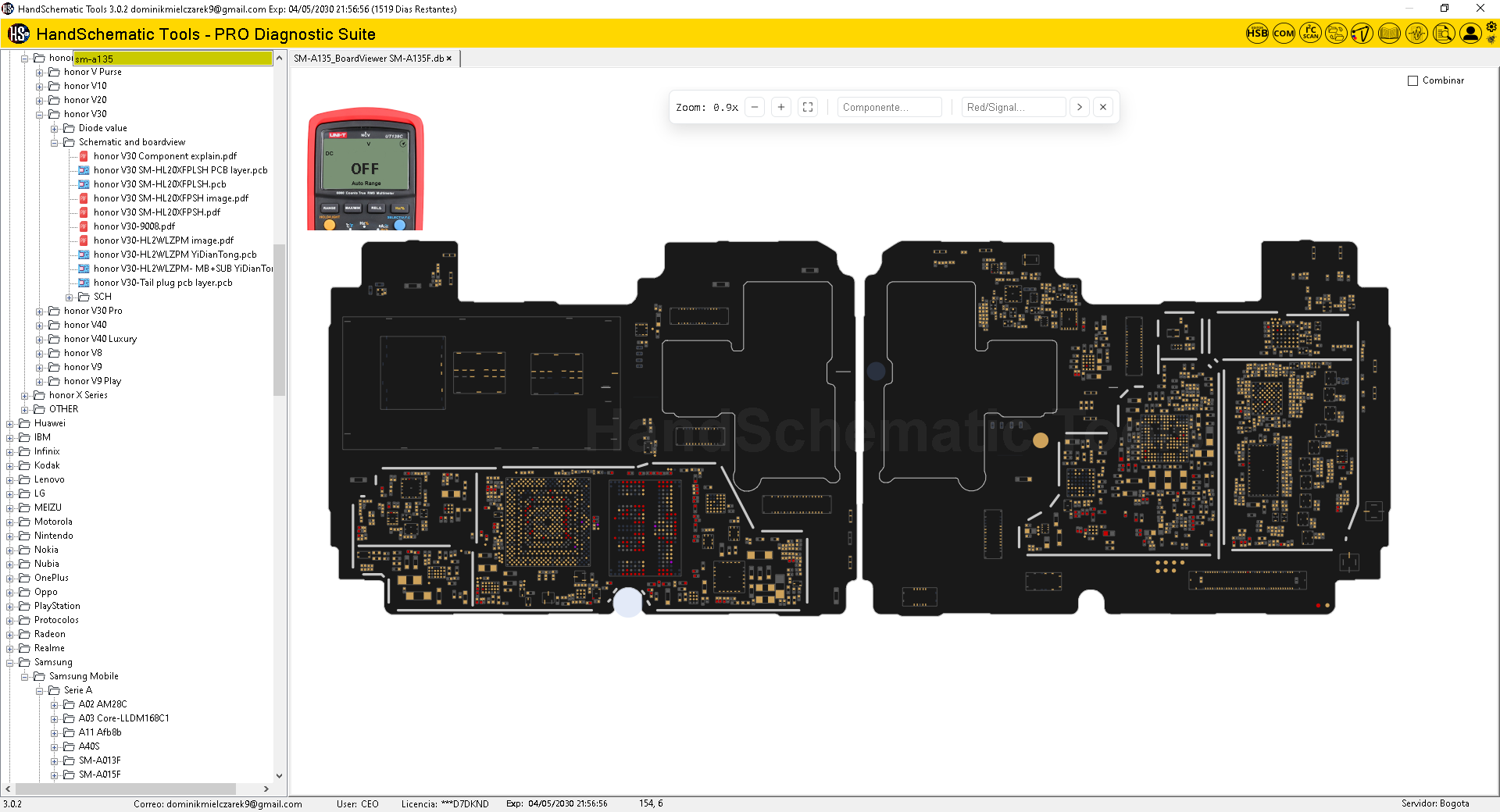Click the sm-a135 tree search box
Viewport: 1500px width, 812px height.
(173, 59)
